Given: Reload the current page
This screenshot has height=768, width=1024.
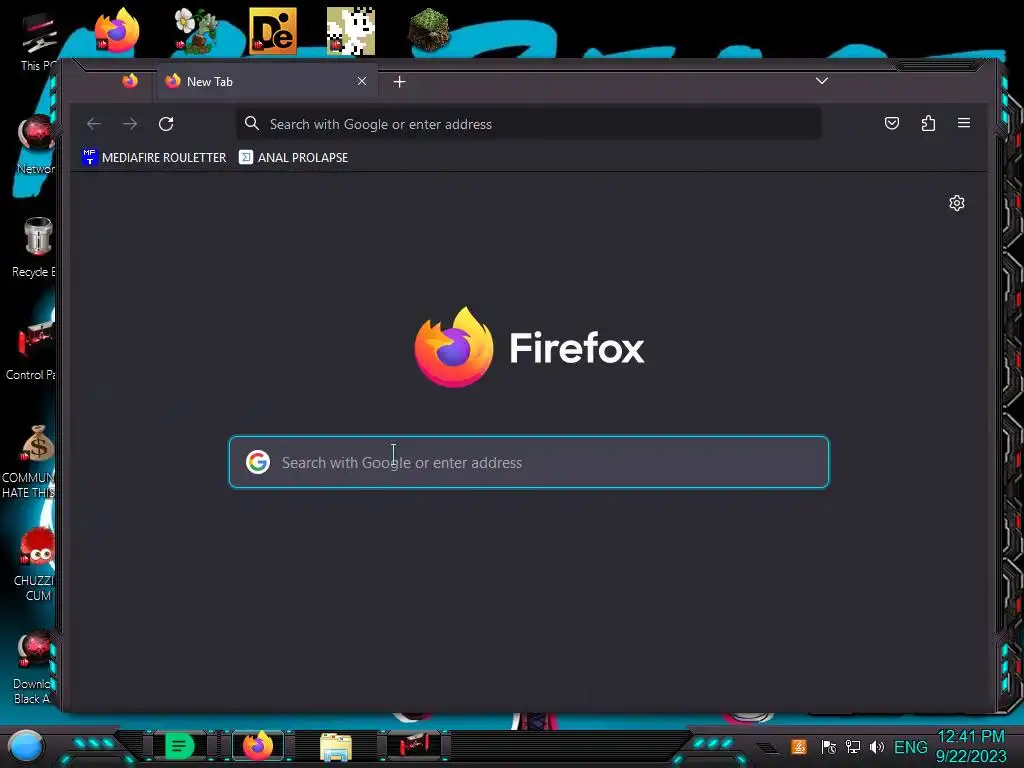Looking at the screenshot, I should click(166, 123).
